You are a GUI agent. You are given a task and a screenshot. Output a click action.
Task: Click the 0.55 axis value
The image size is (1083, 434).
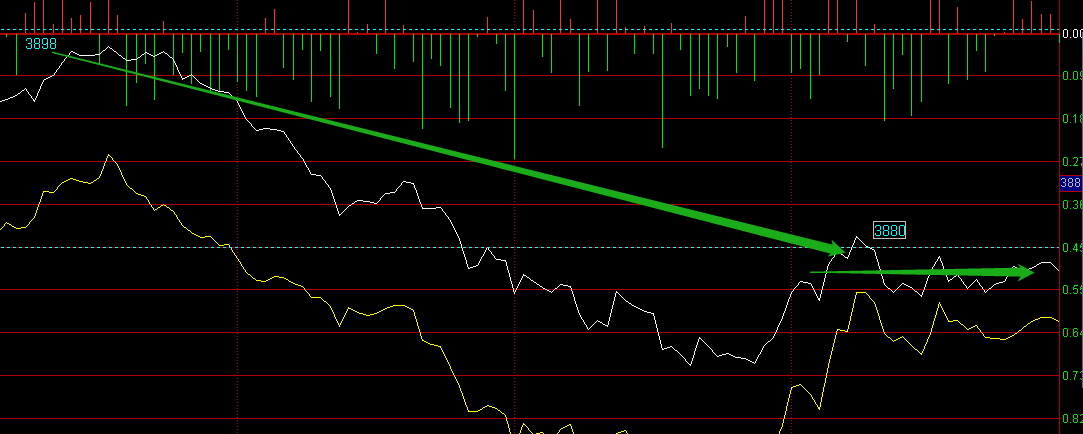(x=1073, y=290)
